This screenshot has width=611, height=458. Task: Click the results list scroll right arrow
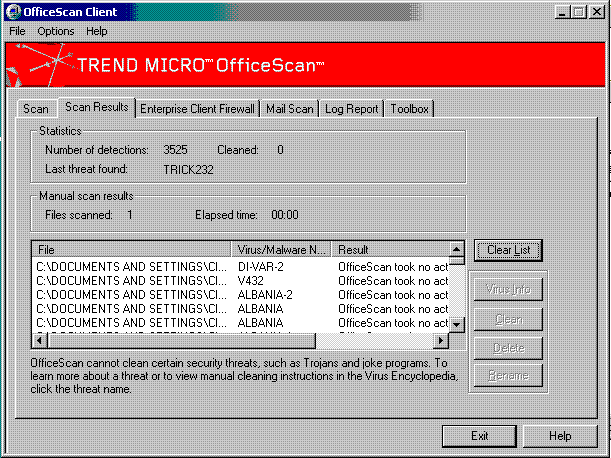pos(441,341)
